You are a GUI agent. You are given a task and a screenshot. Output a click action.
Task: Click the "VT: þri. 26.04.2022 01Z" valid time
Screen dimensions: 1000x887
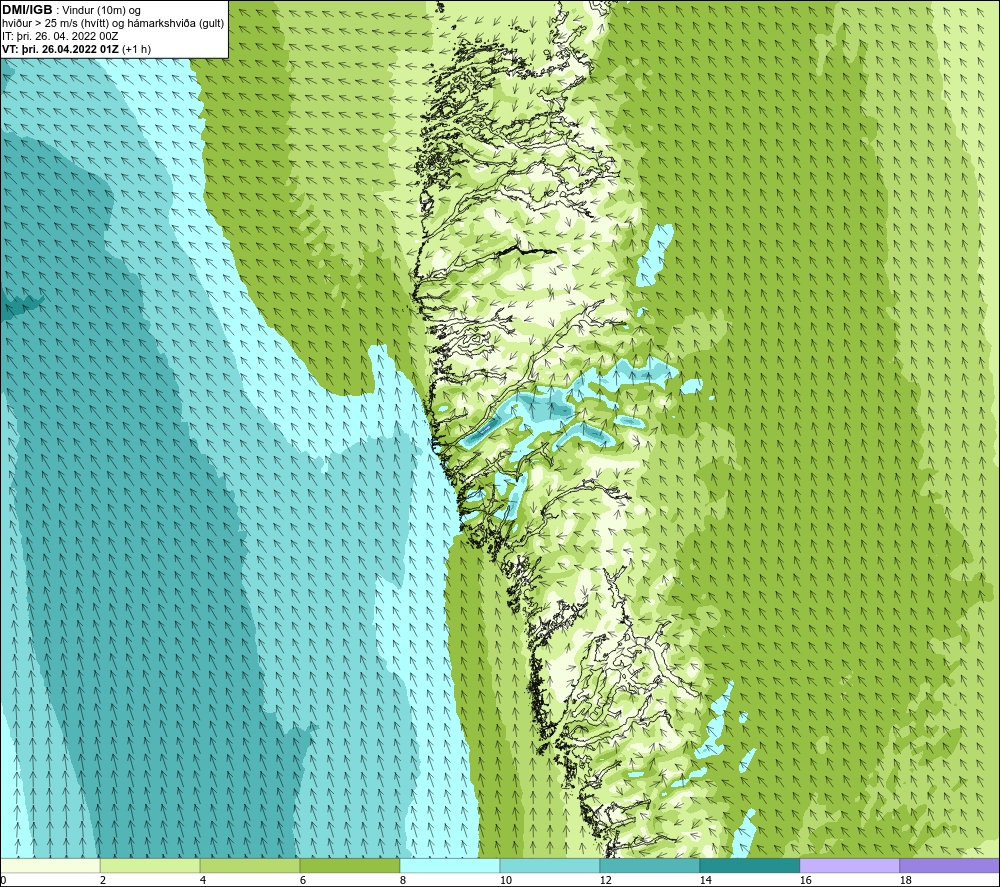(60, 49)
